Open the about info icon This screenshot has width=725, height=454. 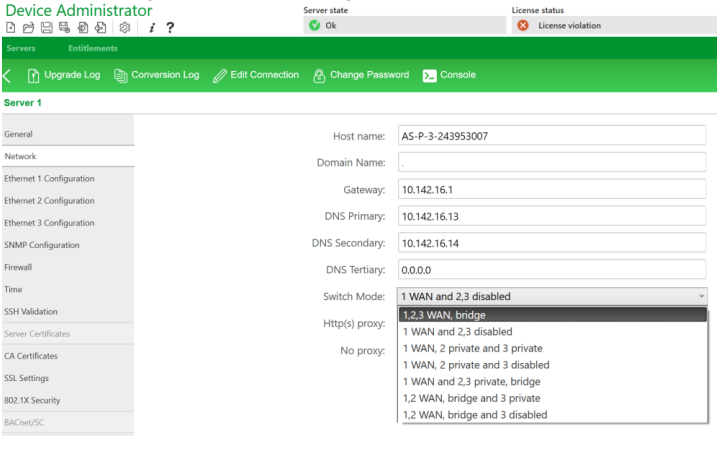pyautogui.click(x=152, y=28)
